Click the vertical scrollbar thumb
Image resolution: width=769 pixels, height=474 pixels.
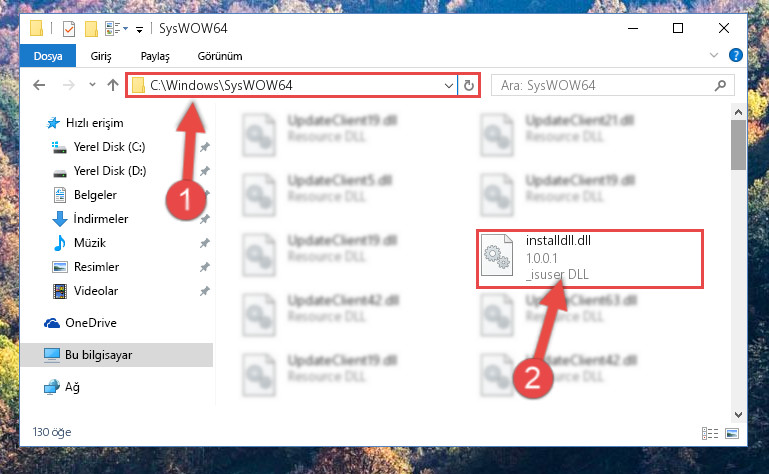tap(738, 145)
